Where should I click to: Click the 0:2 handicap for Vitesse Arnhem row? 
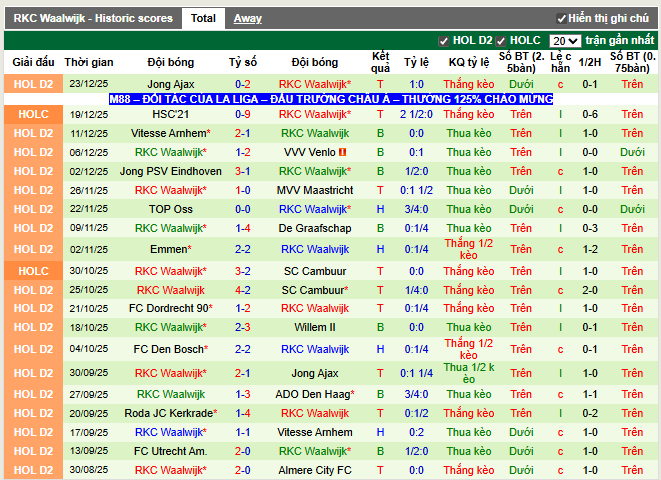click(x=416, y=432)
